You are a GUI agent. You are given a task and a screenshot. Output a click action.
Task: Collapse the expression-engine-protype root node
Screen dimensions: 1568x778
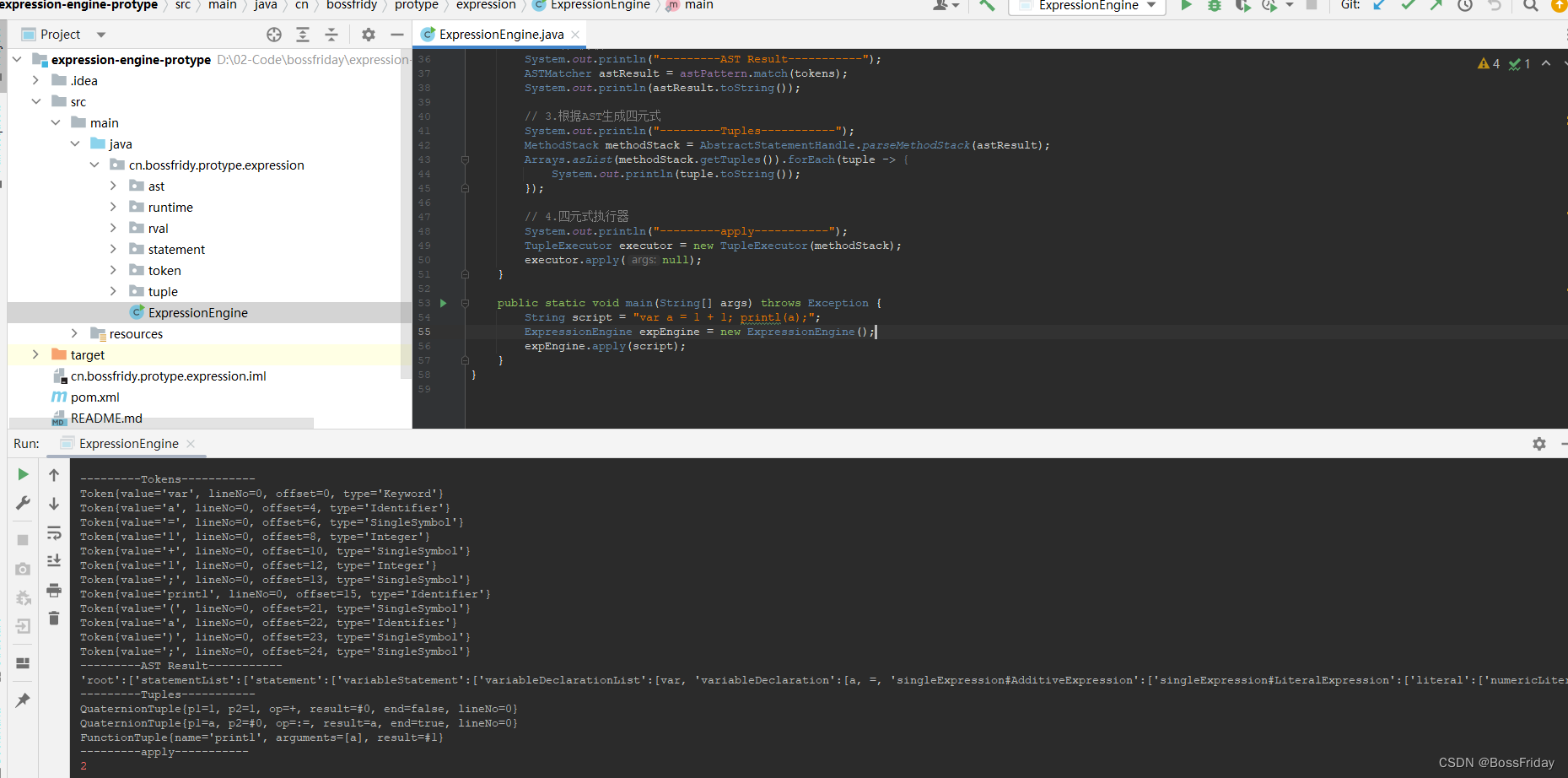pos(17,59)
